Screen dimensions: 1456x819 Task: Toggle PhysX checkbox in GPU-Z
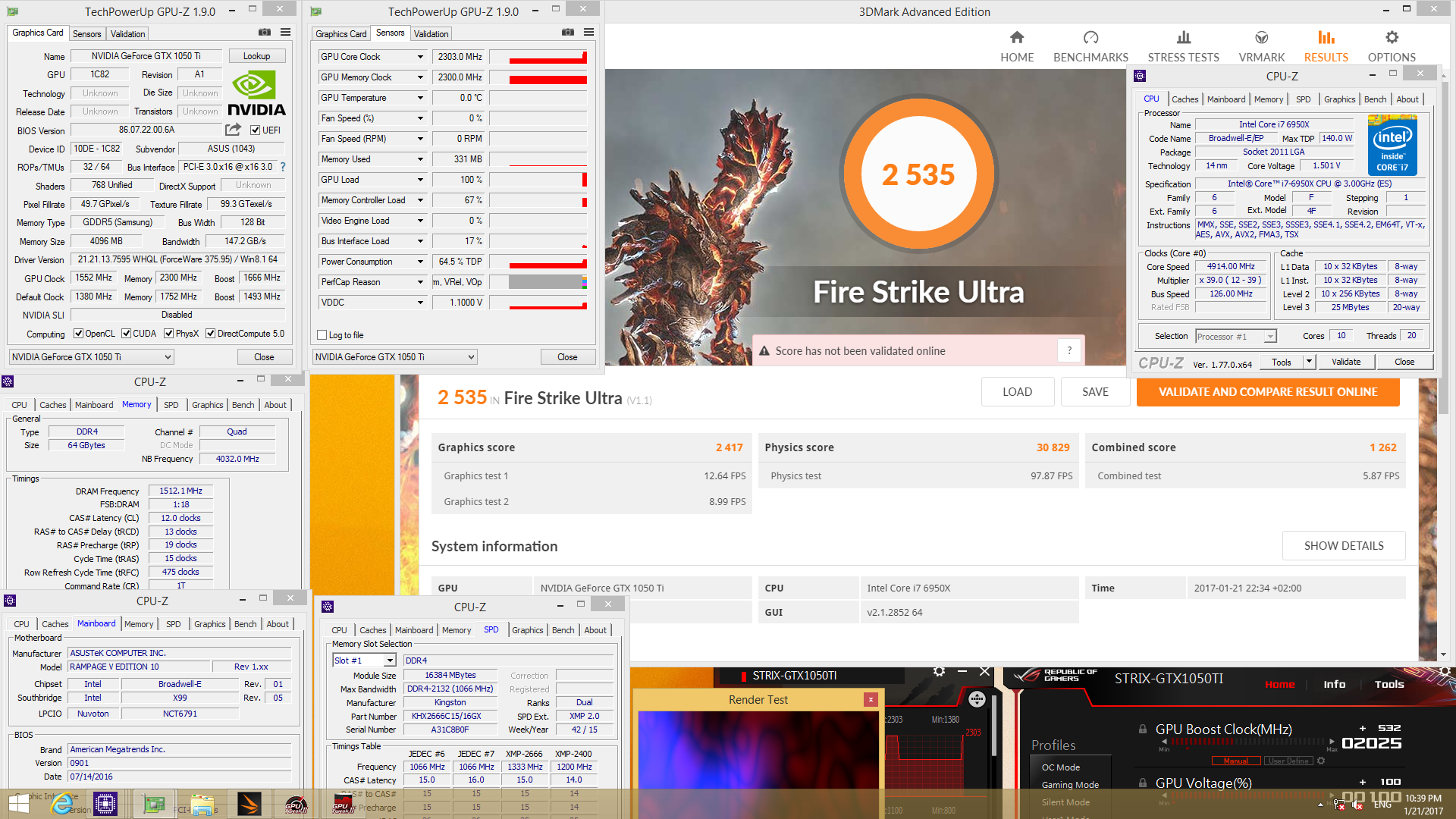pos(169,334)
